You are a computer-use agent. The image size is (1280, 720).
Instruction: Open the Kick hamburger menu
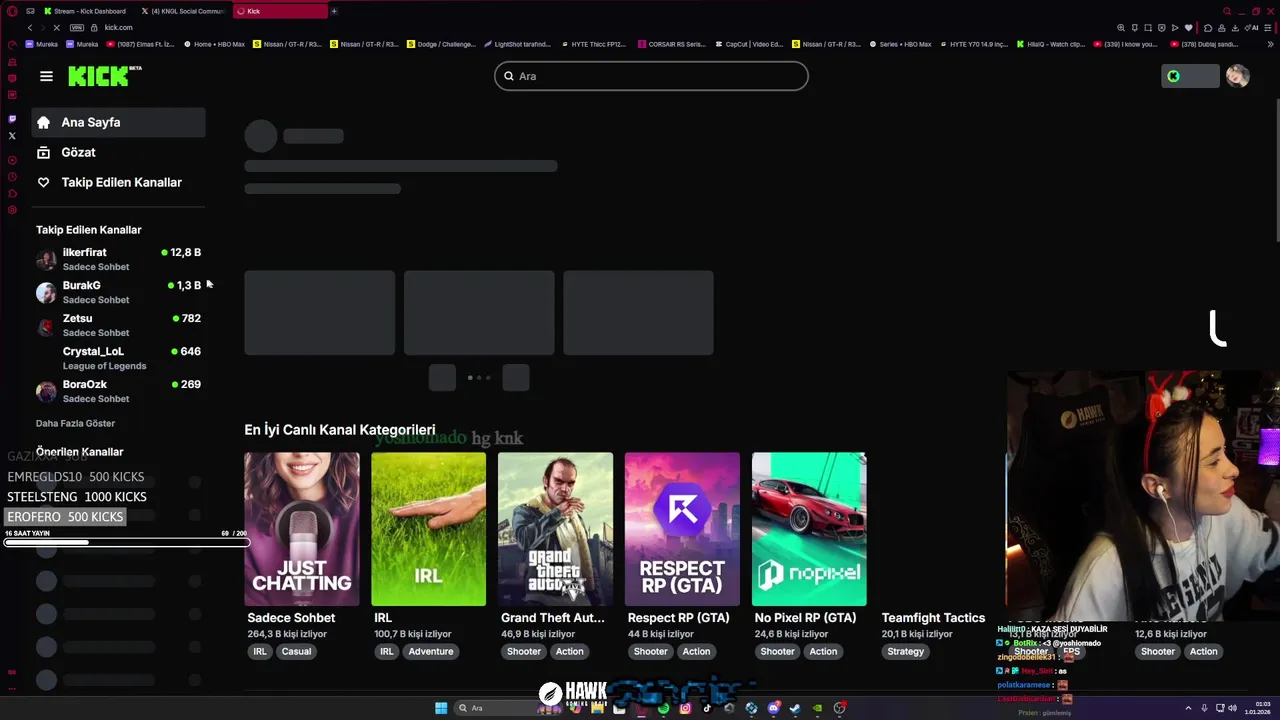[46, 76]
